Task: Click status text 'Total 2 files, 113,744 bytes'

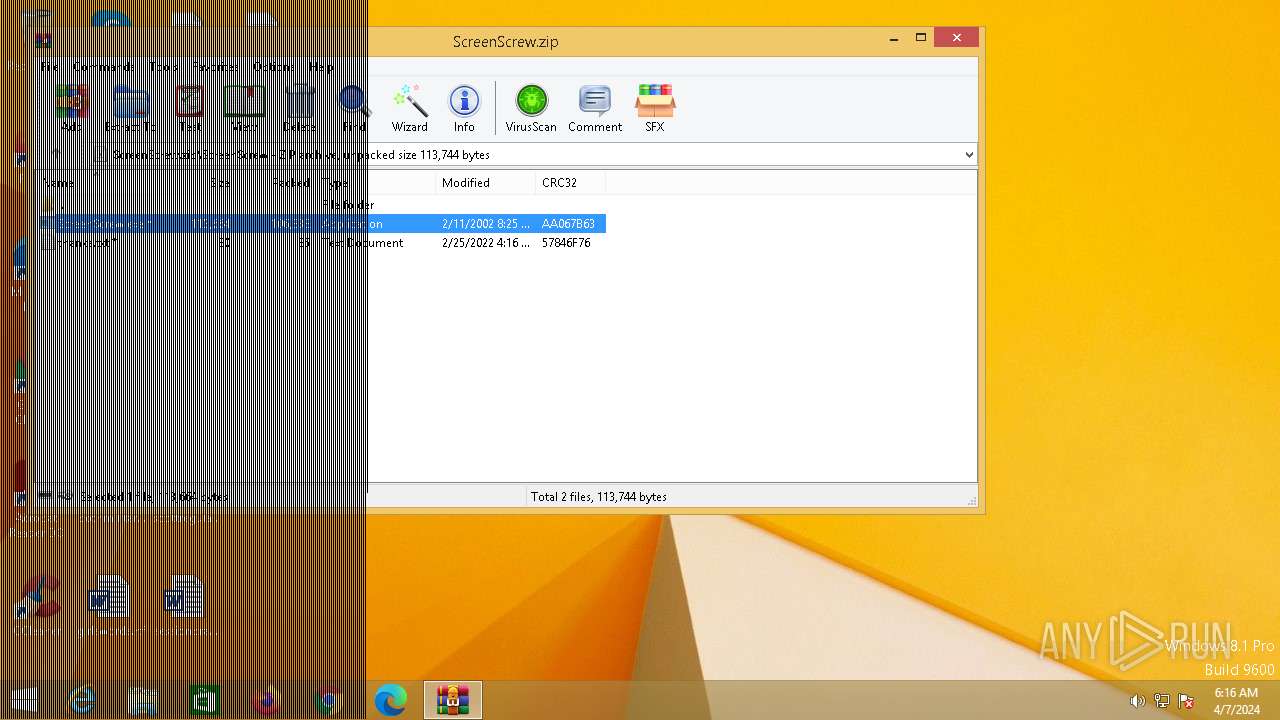Action: pos(598,497)
